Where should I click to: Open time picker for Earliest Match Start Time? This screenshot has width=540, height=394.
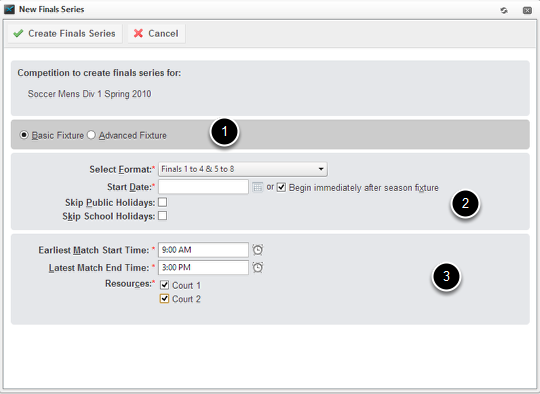258,250
